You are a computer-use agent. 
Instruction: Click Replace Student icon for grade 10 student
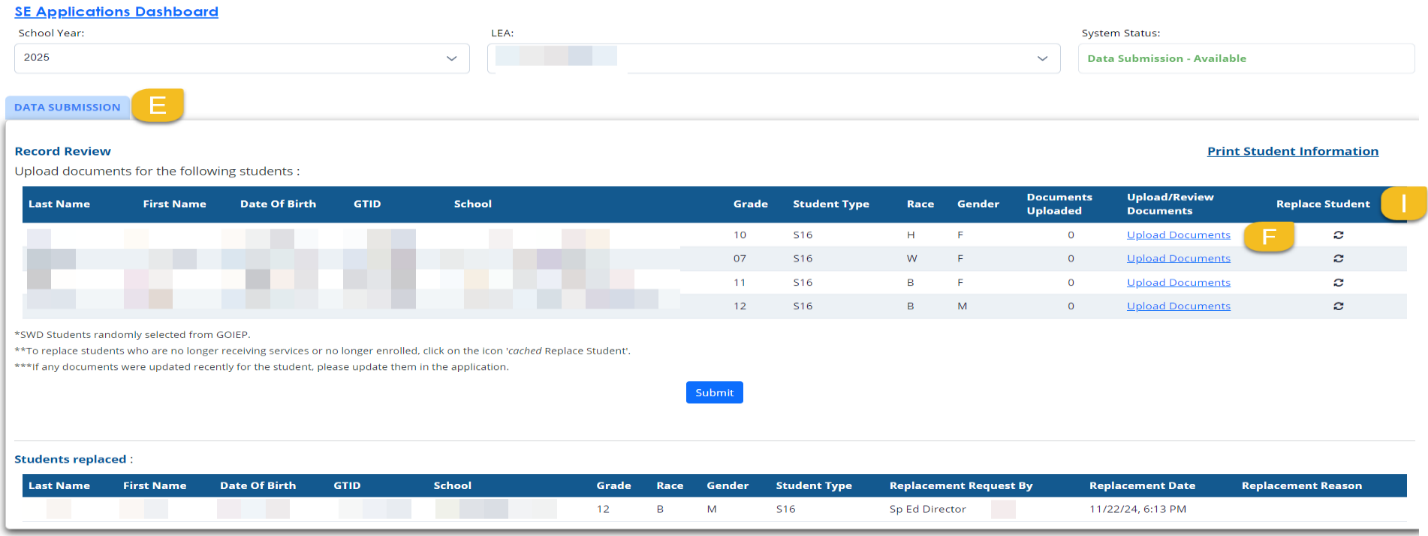point(1338,235)
